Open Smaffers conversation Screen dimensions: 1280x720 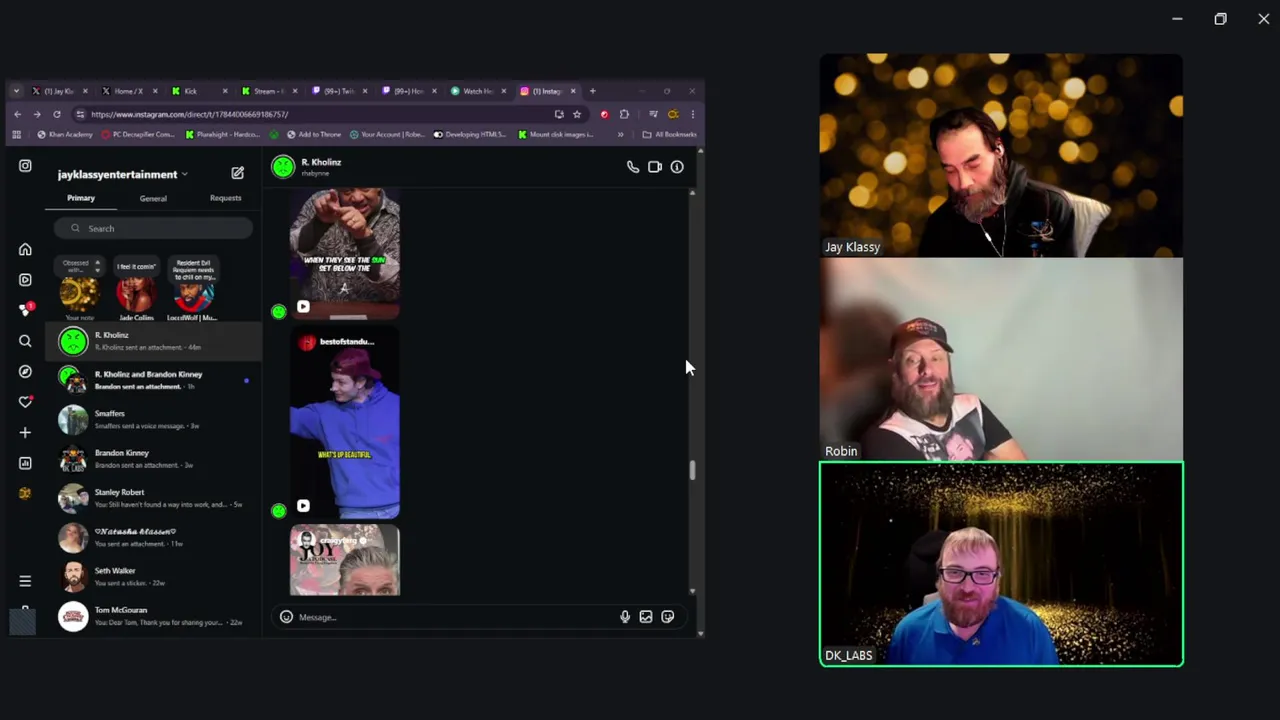tap(154, 419)
